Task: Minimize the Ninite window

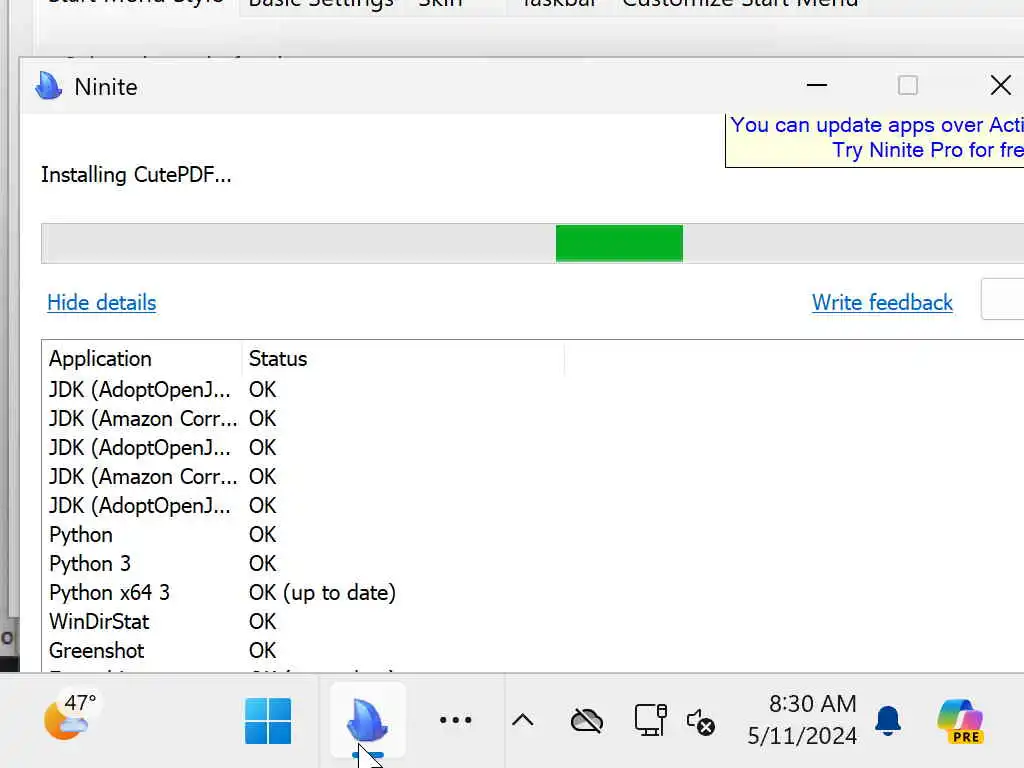Action: (x=816, y=86)
